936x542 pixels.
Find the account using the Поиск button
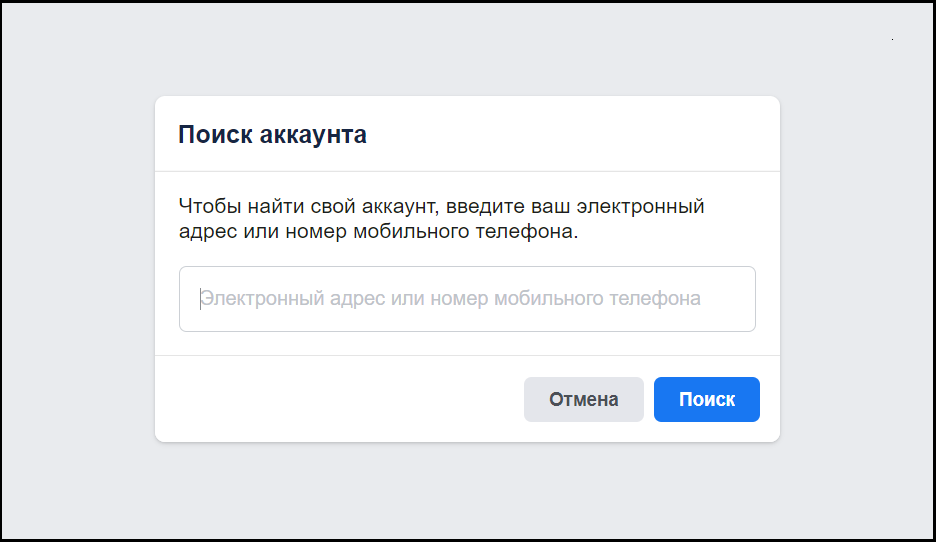[x=707, y=399]
